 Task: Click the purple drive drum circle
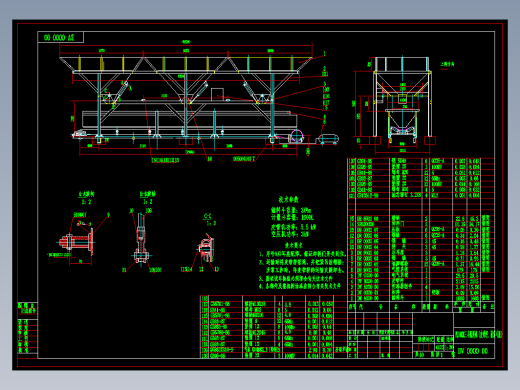(x=296, y=136)
